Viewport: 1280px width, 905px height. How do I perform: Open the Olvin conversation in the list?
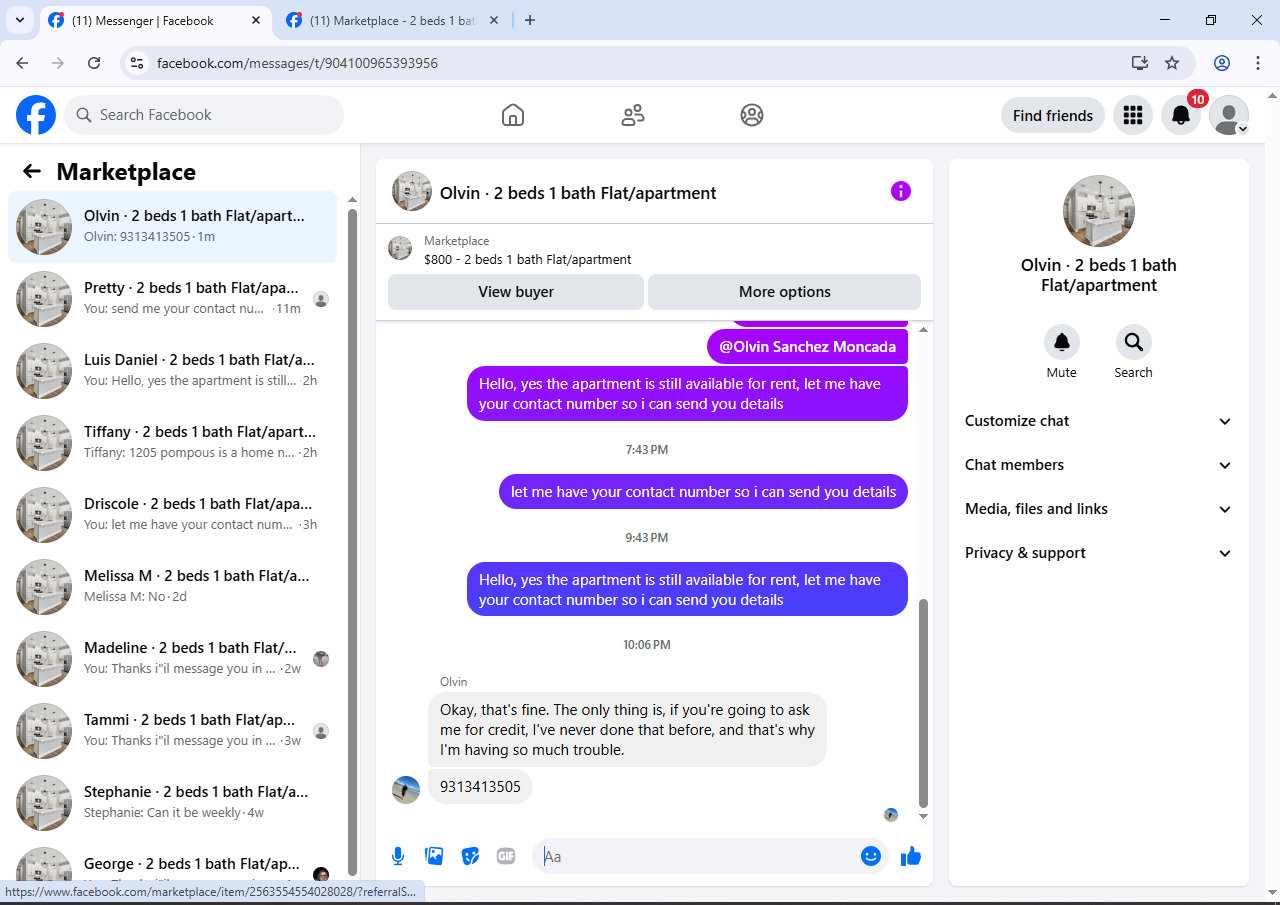(x=173, y=227)
